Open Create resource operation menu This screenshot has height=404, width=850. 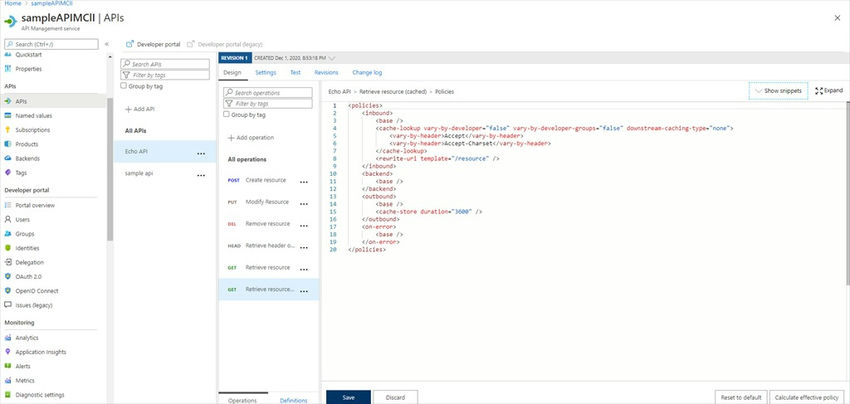pos(304,182)
